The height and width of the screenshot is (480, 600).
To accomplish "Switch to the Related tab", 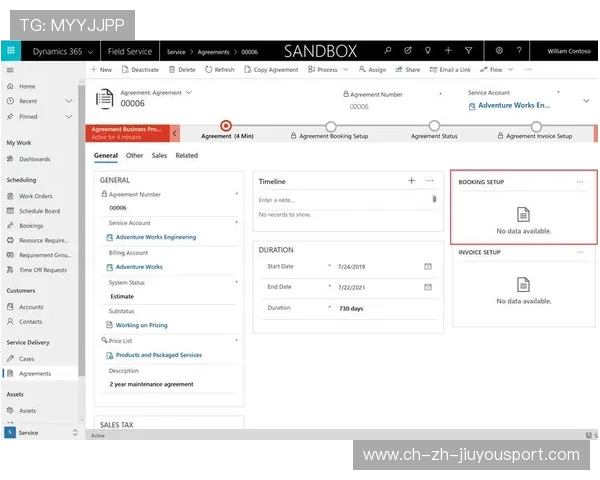I will 186,156.
